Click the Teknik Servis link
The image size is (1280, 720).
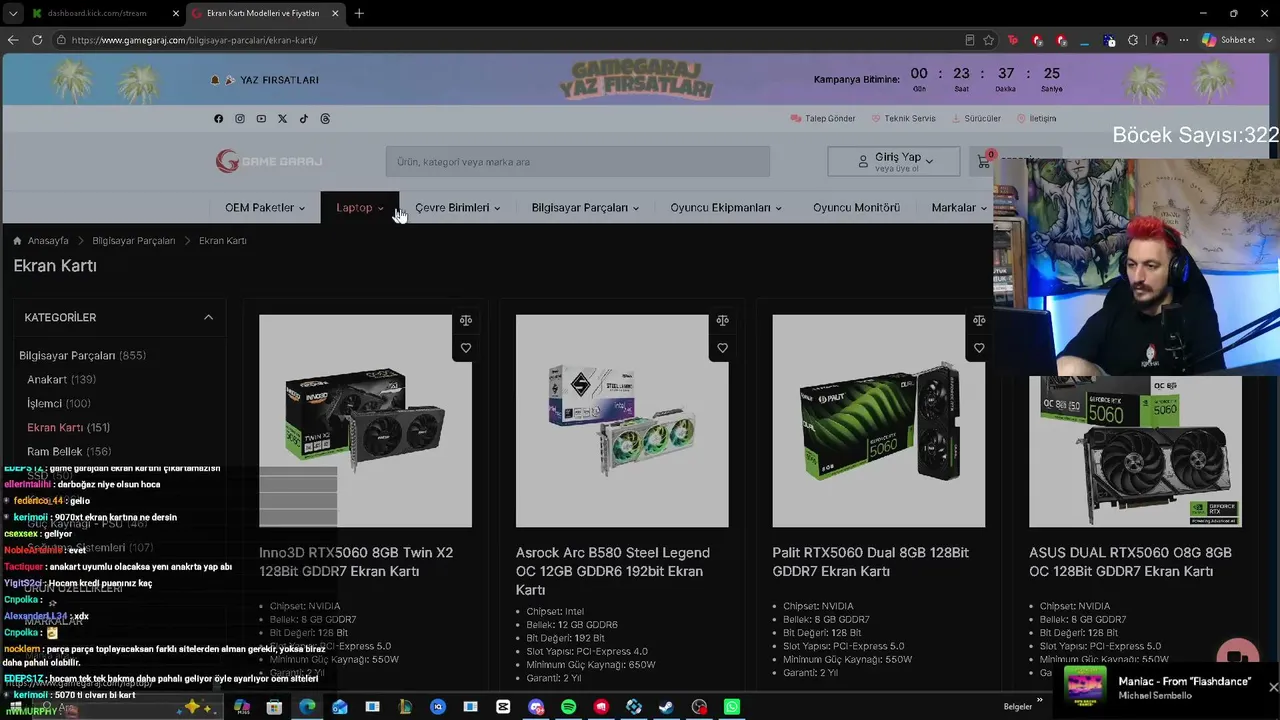click(x=903, y=119)
